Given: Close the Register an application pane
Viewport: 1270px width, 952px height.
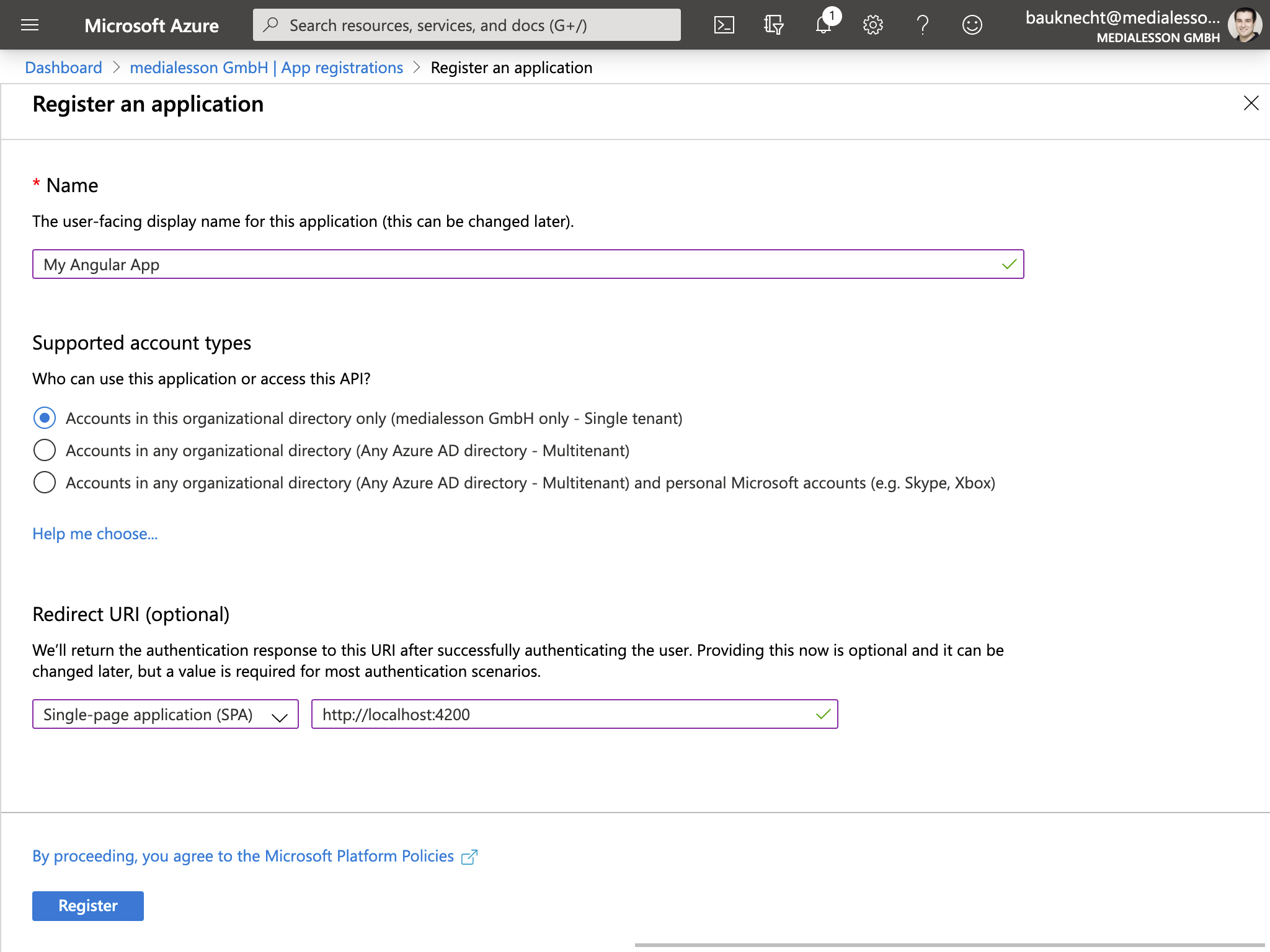Looking at the screenshot, I should 1251,103.
